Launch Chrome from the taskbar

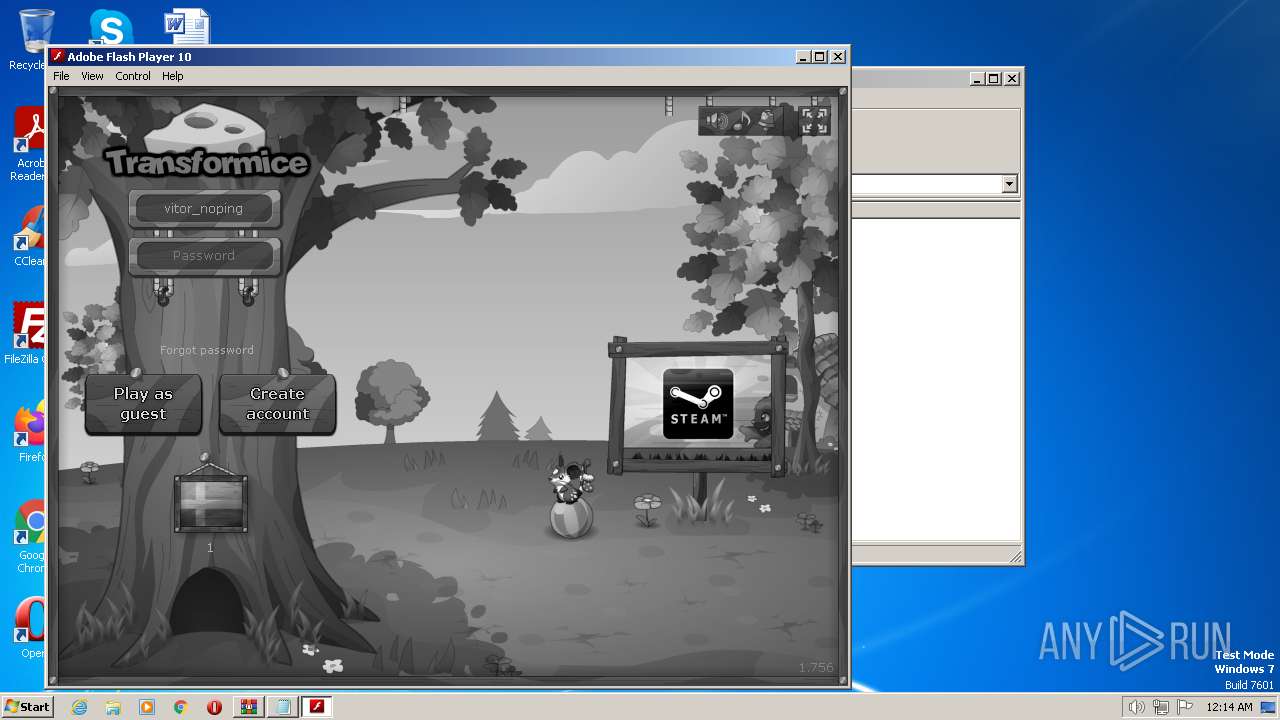pyautogui.click(x=181, y=707)
